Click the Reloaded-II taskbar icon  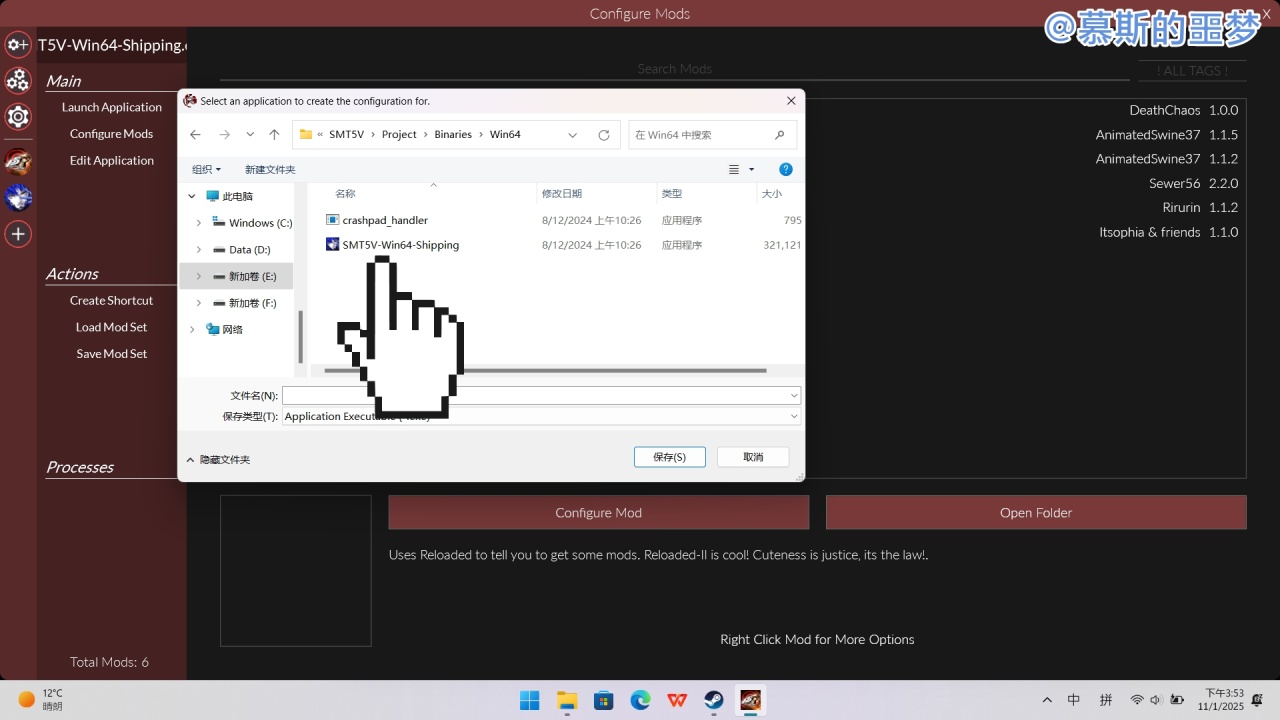tap(750, 700)
